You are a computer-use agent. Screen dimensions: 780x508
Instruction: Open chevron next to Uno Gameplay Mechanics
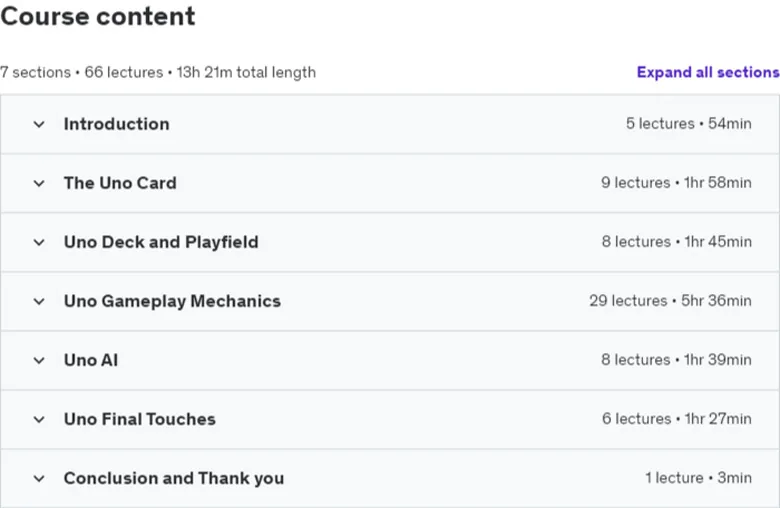click(x=39, y=302)
